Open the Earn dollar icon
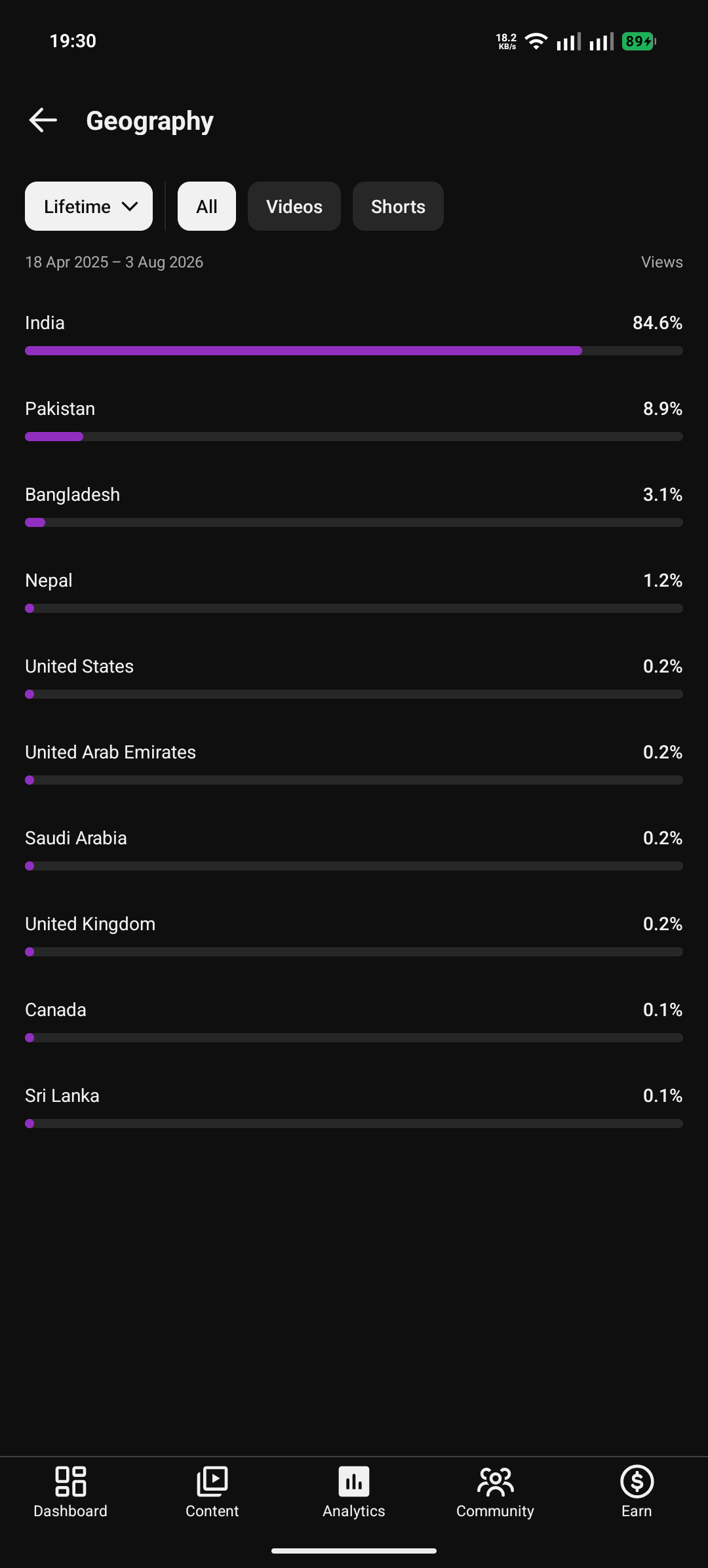This screenshot has height=1568, width=708. click(x=637, y=1481)
